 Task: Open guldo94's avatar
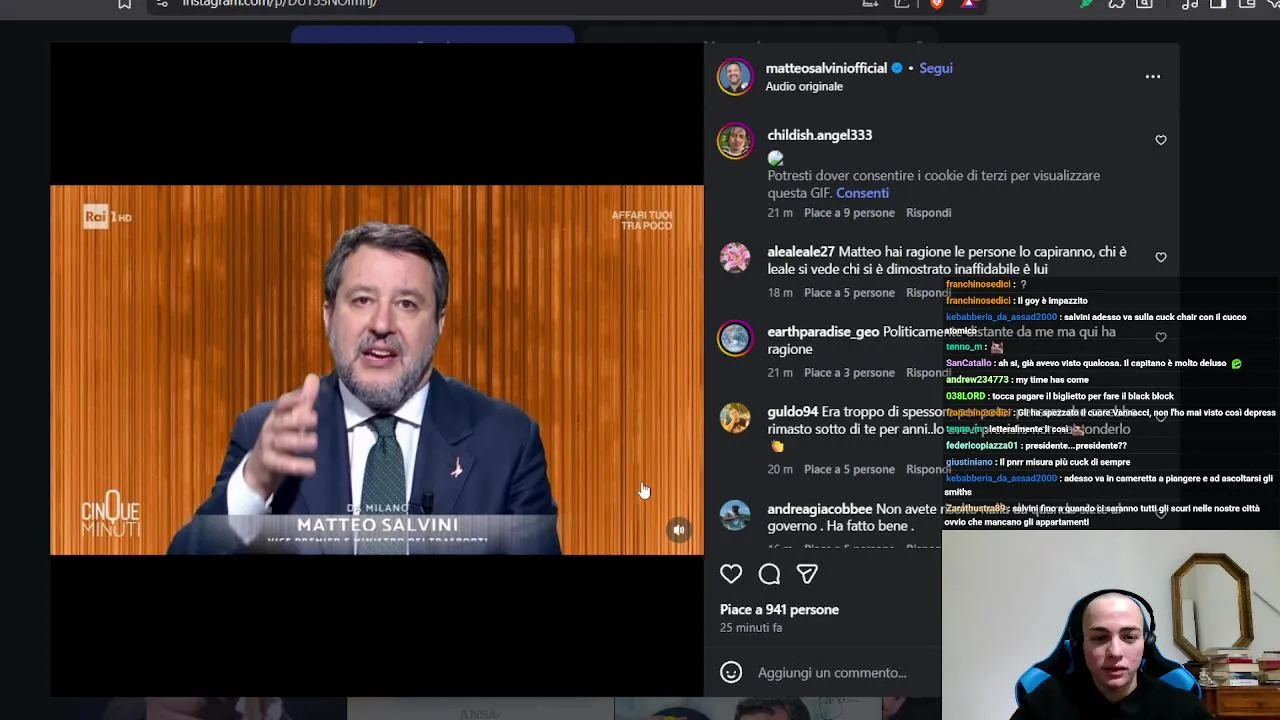coord(735,418)
